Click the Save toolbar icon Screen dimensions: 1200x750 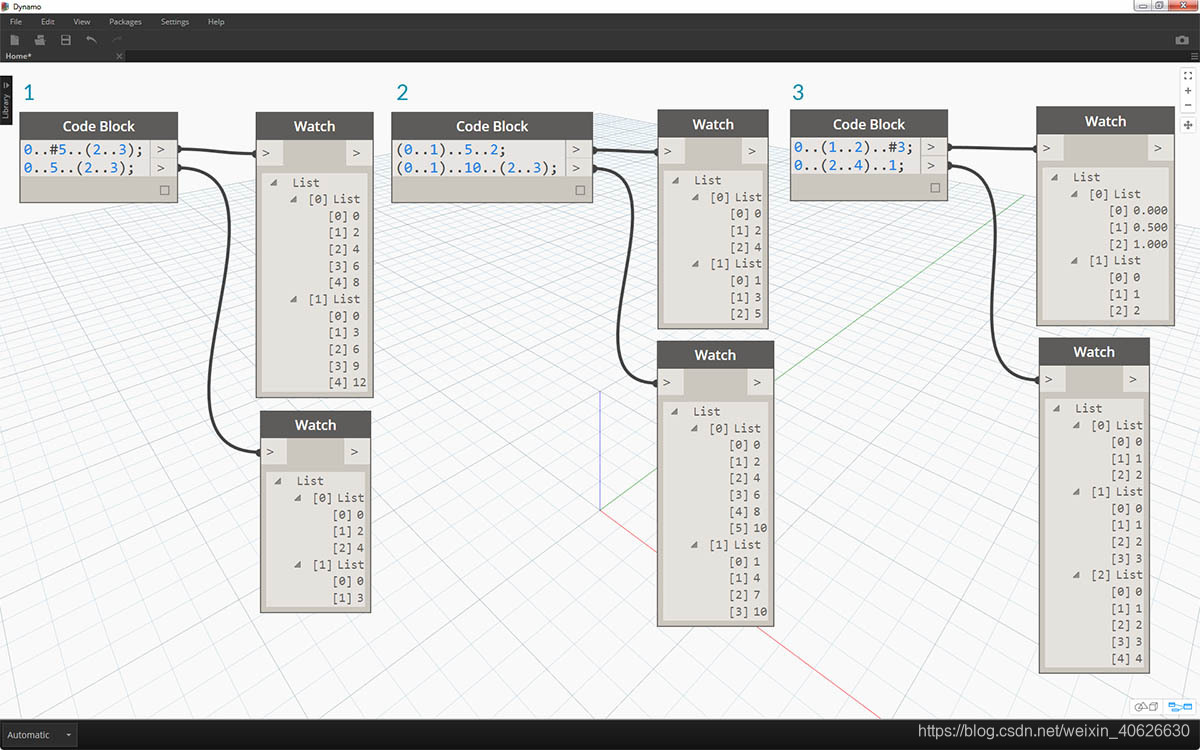pos(66,40)
